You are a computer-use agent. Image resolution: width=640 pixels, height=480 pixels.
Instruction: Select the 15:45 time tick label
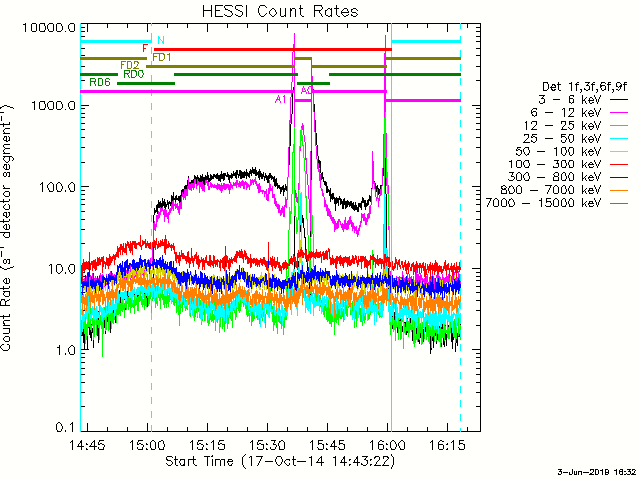tap(328, 444)
